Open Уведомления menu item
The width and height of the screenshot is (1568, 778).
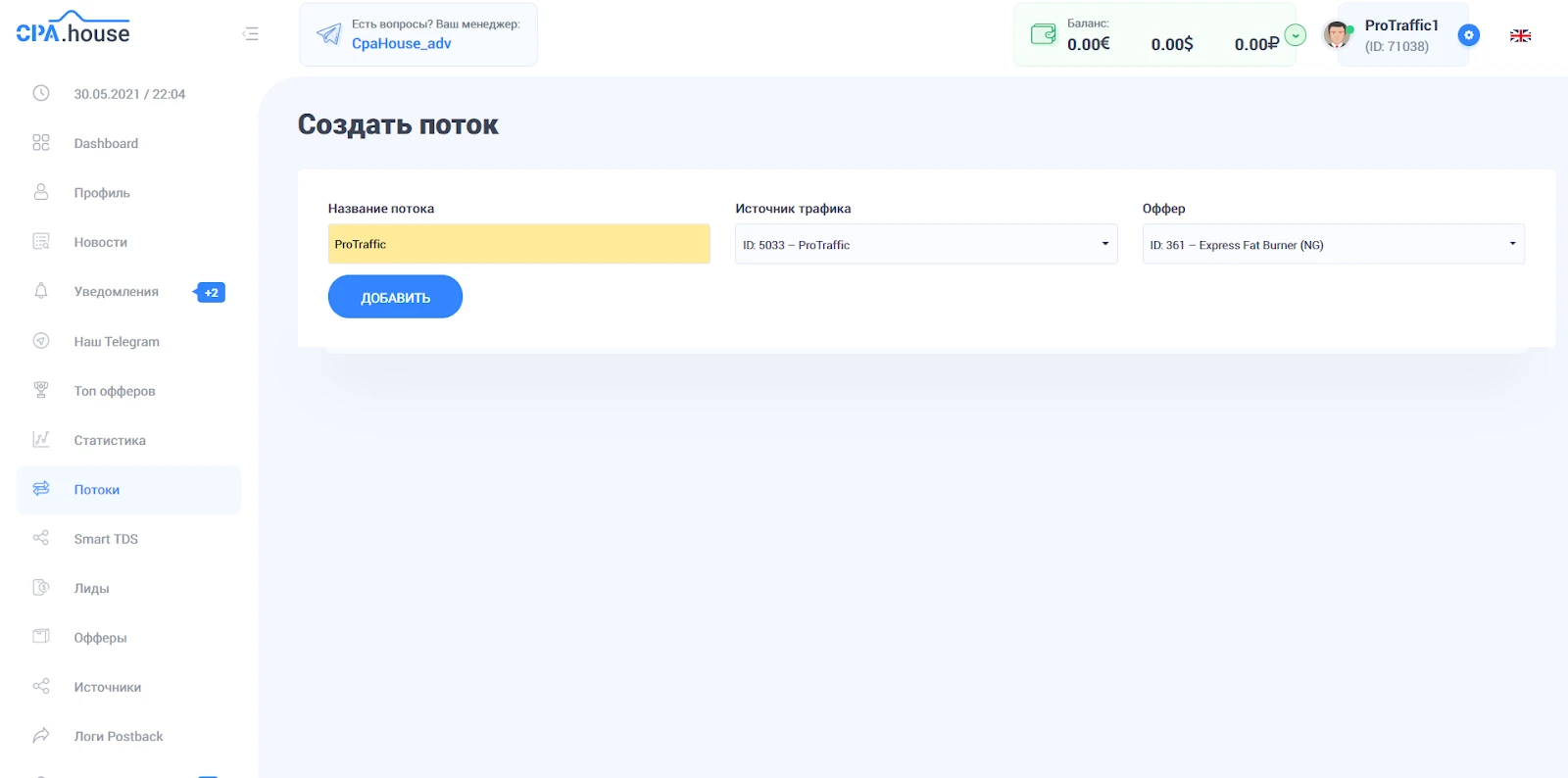click(x=117, y=292)
